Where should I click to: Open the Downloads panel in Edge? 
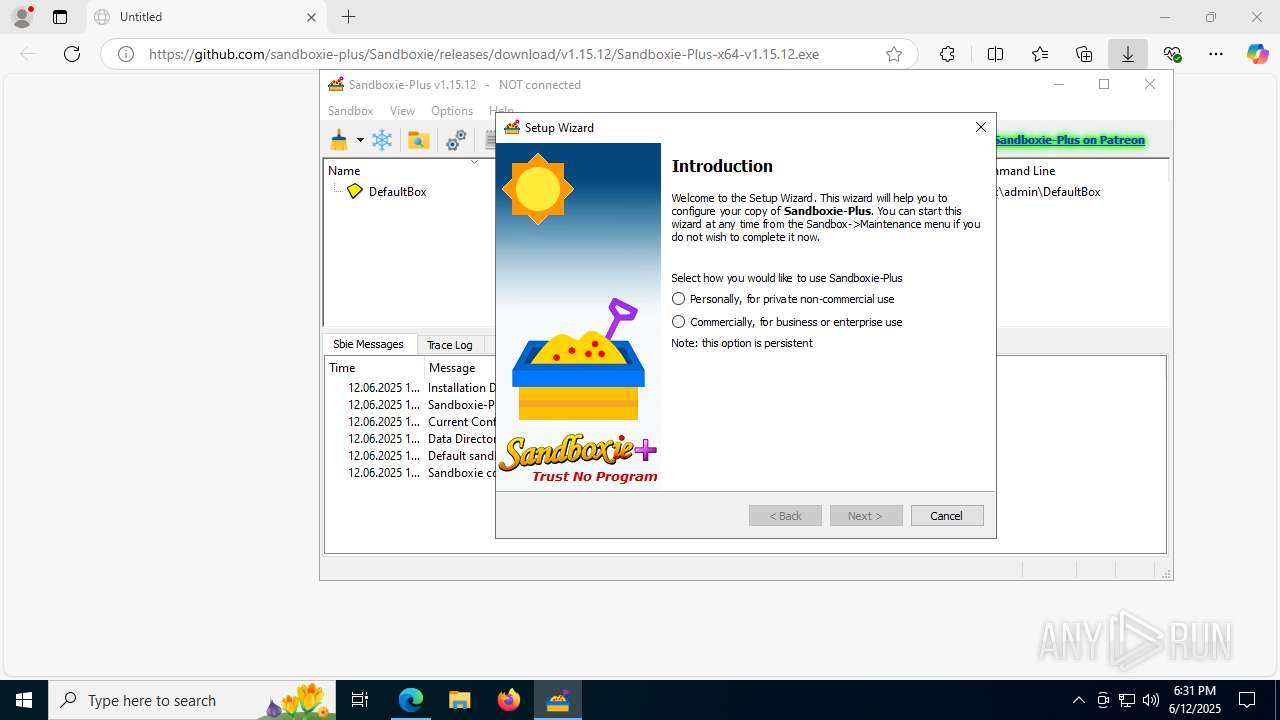coord(1128,54)
